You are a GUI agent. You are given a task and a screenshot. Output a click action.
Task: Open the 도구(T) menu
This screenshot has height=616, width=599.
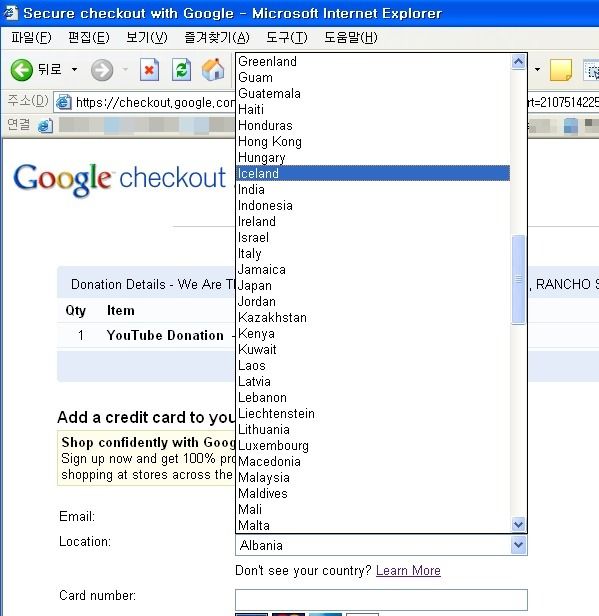[287, 37]
